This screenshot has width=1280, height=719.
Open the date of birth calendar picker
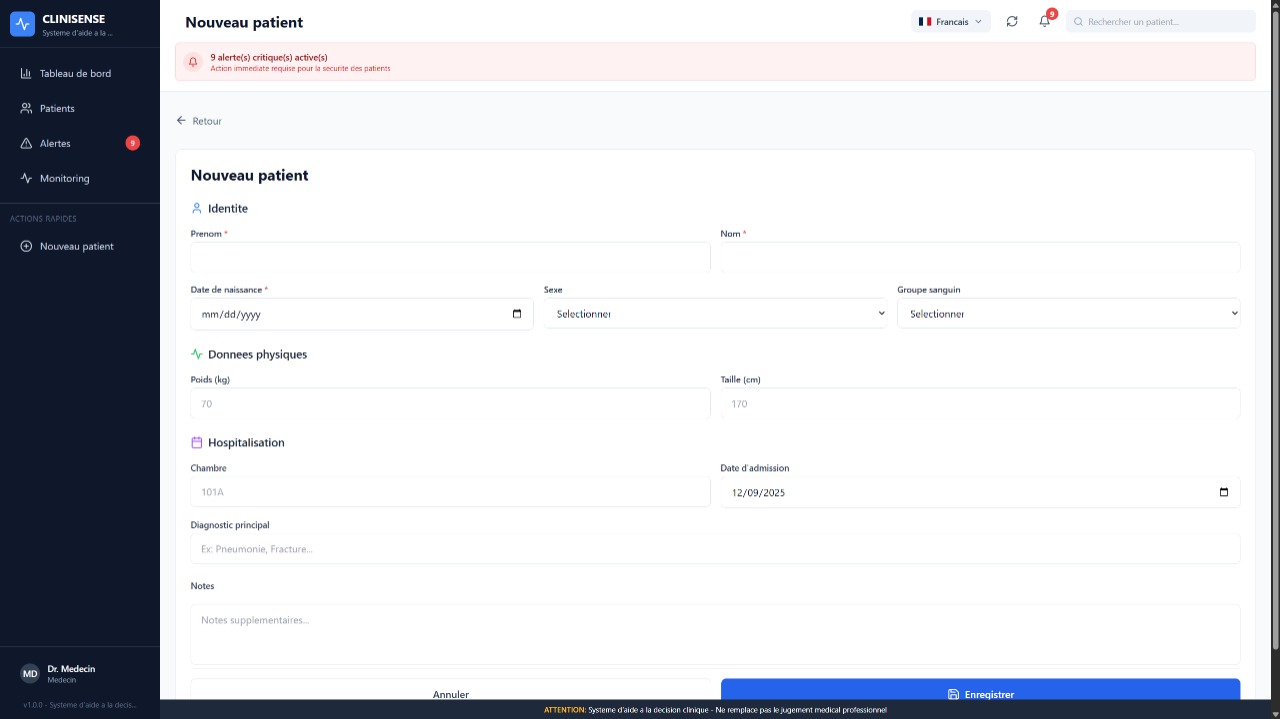click(517, 314)
